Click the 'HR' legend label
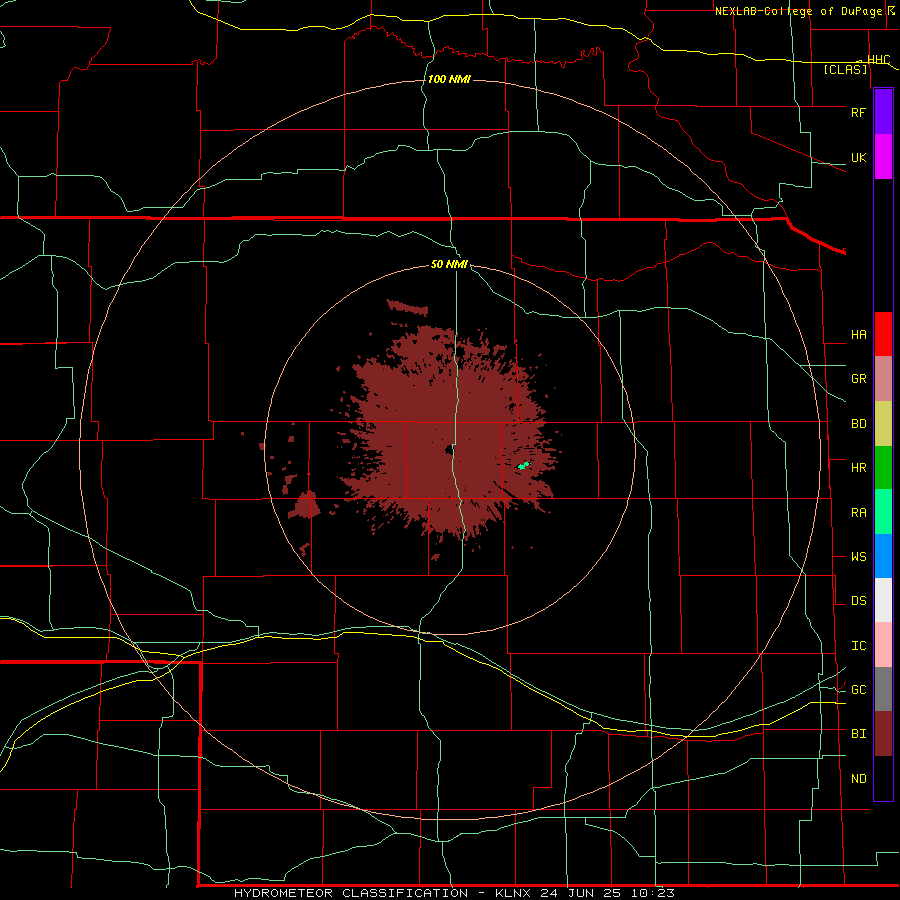 [858, 468]
